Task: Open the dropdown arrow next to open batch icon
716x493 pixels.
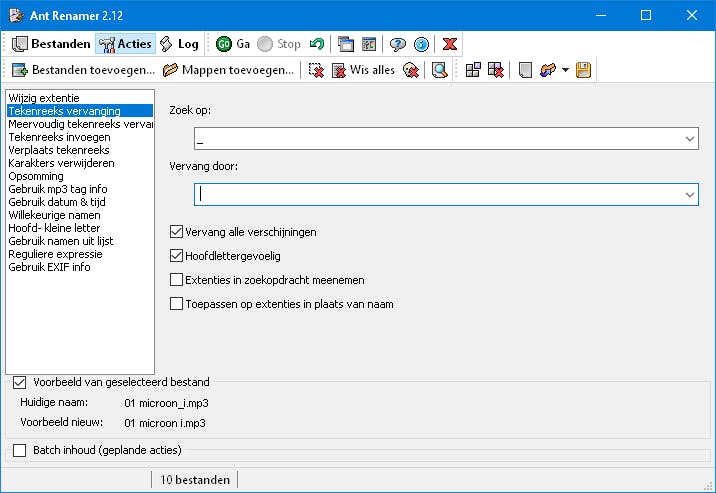Action: click(x=566, y=70)
